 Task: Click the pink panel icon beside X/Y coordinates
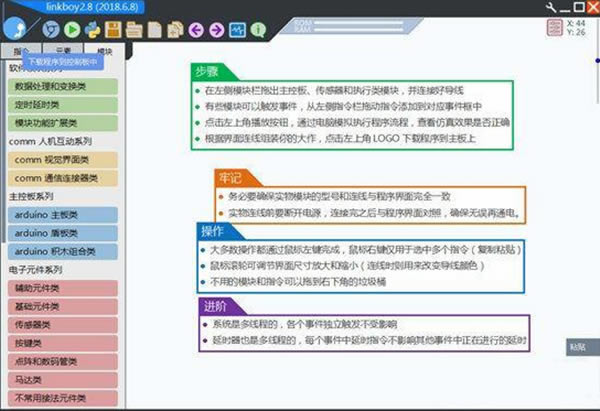tap(554, 28)
